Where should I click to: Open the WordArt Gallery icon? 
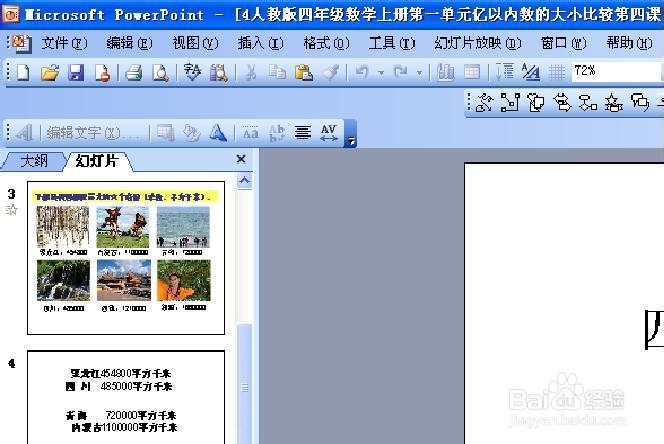point(165,133)
